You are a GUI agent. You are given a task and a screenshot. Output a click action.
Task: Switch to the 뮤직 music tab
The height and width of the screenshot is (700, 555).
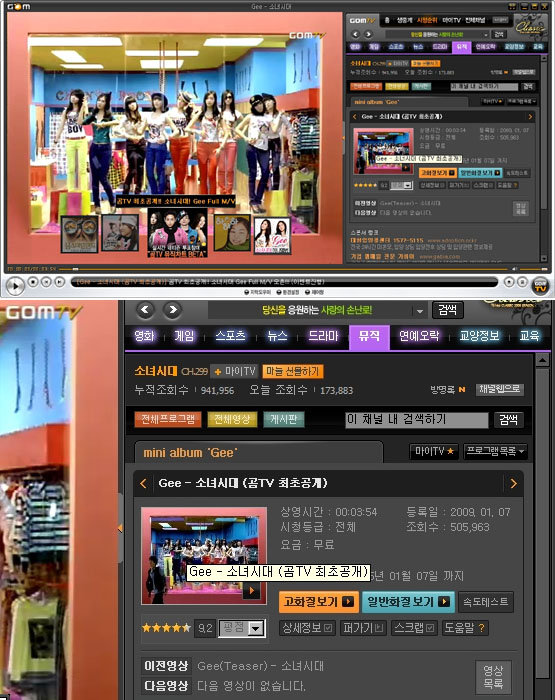(x=369, y=336)
